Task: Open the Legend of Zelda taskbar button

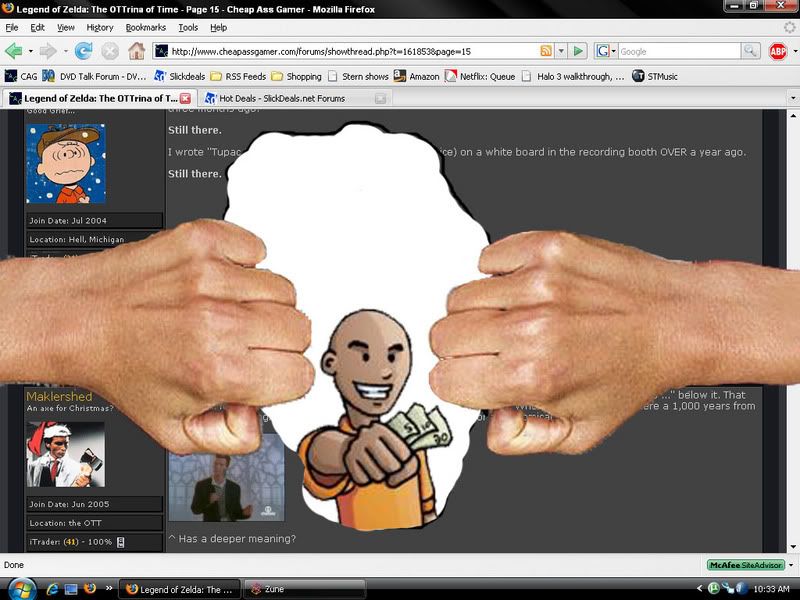Action: pyautogui.click(x=179, y=589)
